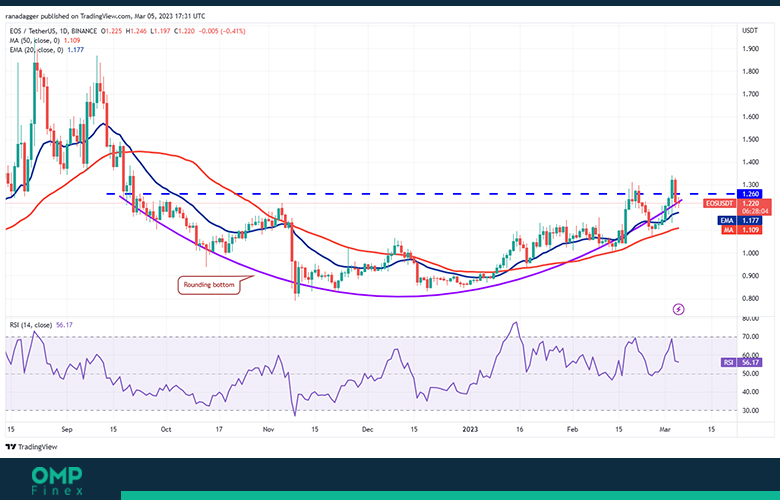The image size is (780, 500).
Task: Click the 'Nov' label on time axis
Action: 268,429
